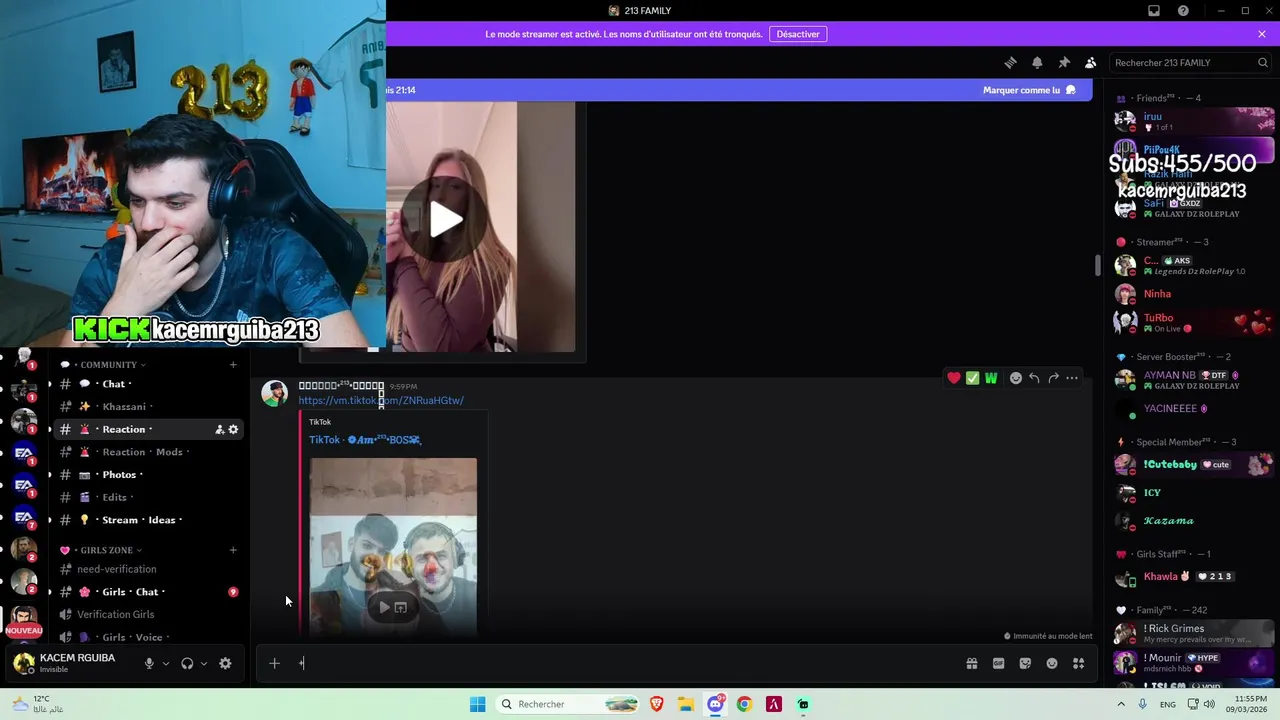React with the green checkmark emoji
Image resolution: width=1280 pixels, height=720 pixels.
tap(972, 378)
